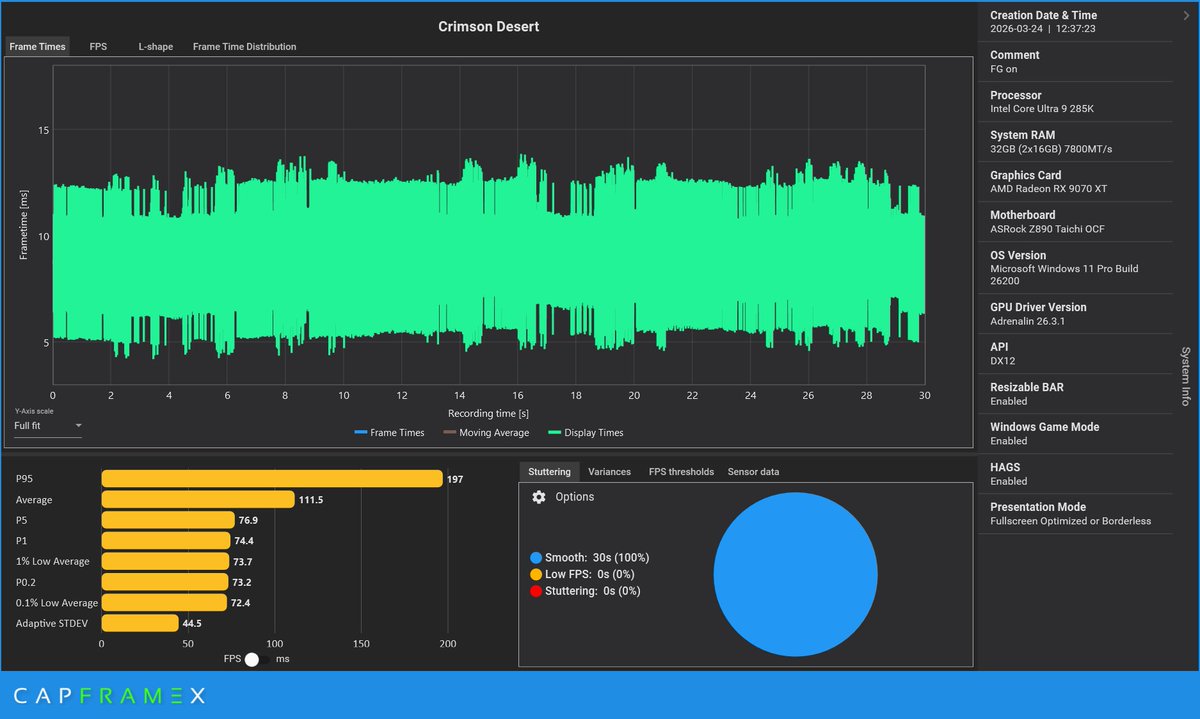This screenshot has width=1200, height=719.
Task: Open the stuttering Options gear icon
Action: [x=539, y=497]
